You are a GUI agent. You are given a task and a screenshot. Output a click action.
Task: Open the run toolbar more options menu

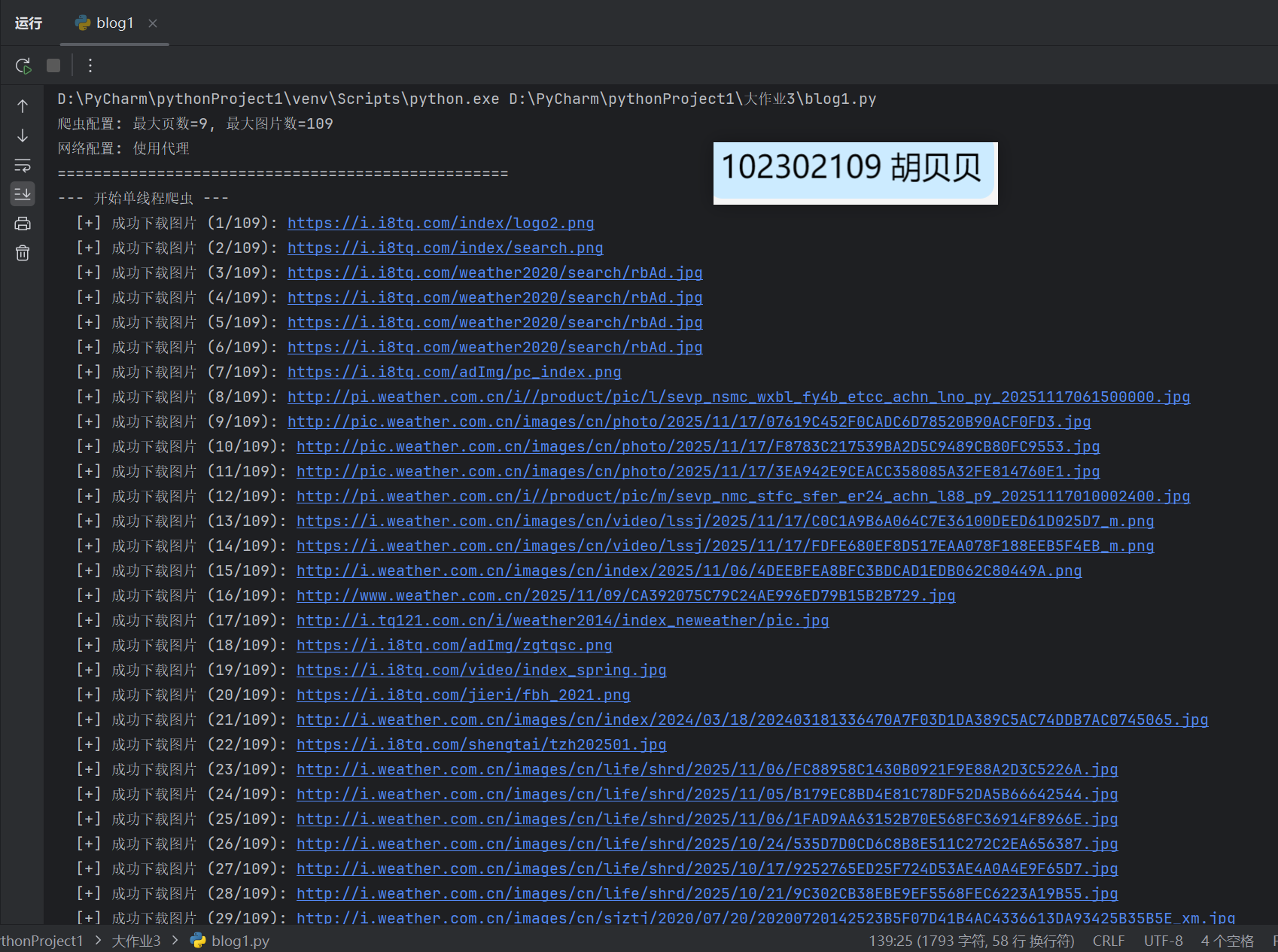click(x=90, y=65)
